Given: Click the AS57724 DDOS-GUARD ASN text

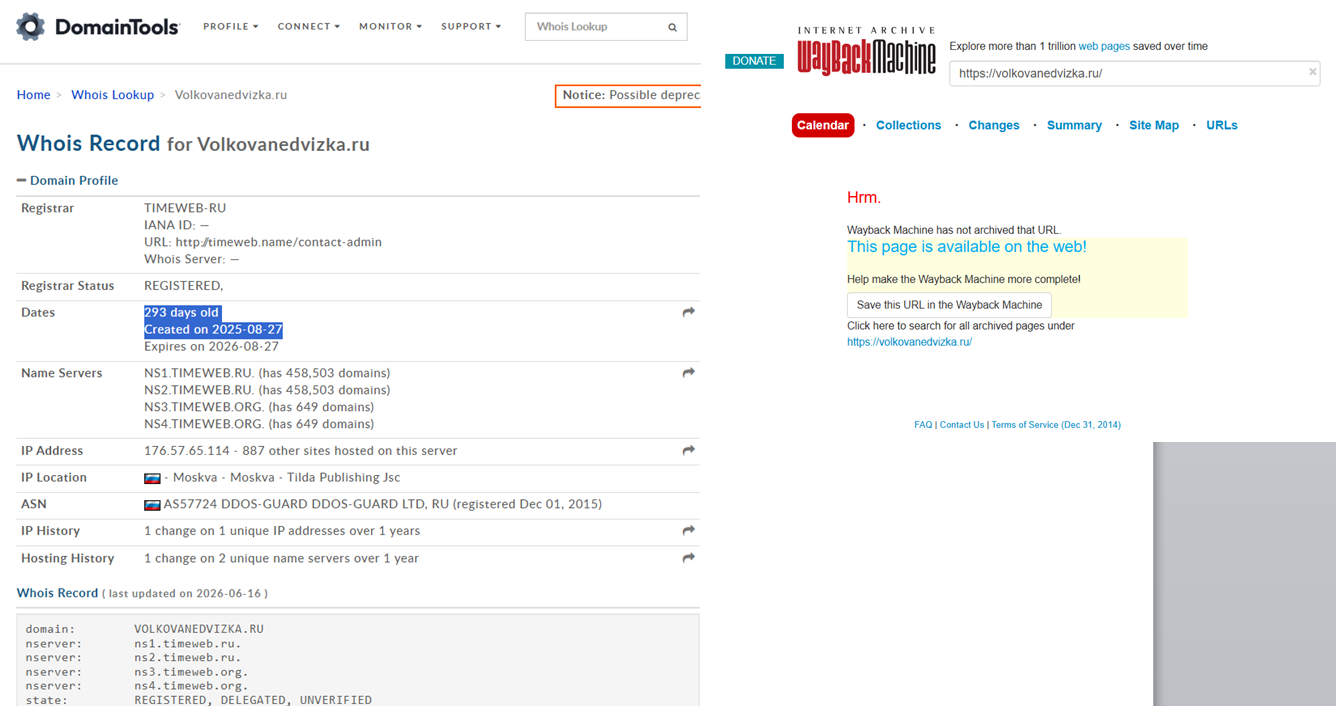Looking at the screenshot, I should tap(383, 505).
